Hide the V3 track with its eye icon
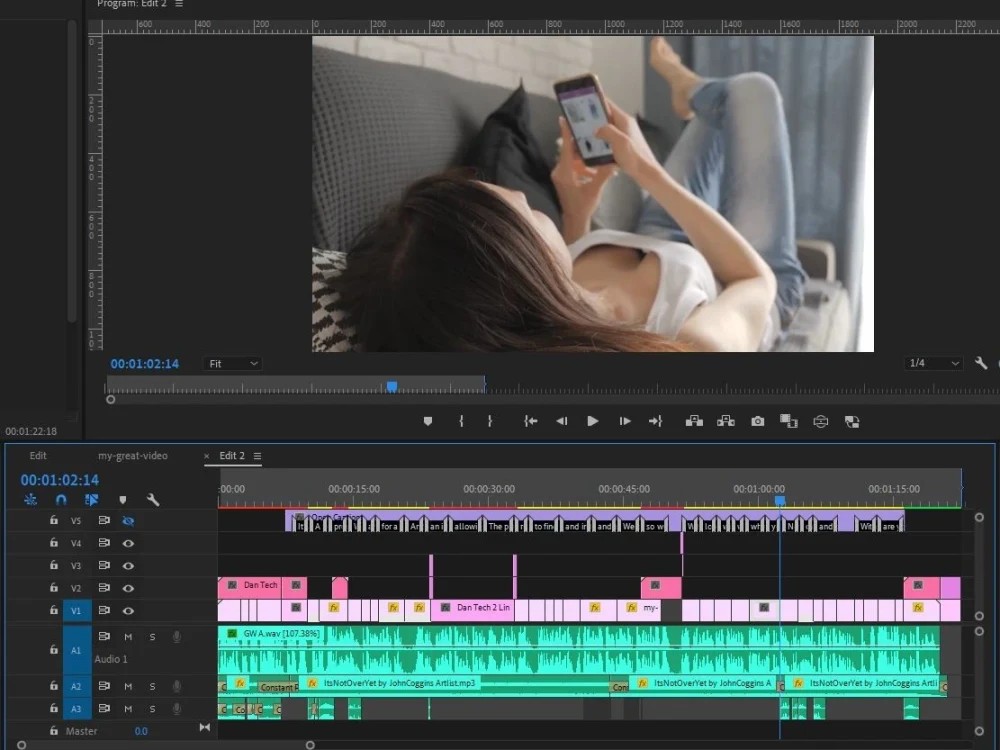This screenshot has width=1000, height=750. click(x=128, y=566)
